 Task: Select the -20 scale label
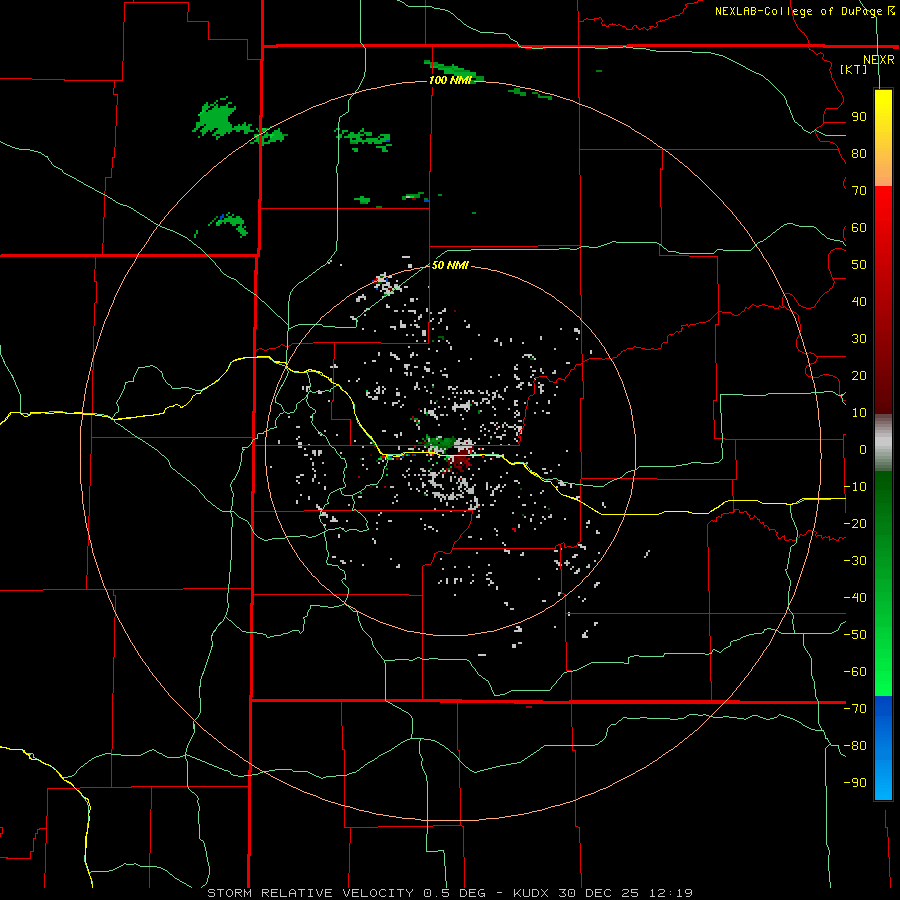tap(855, 524)
